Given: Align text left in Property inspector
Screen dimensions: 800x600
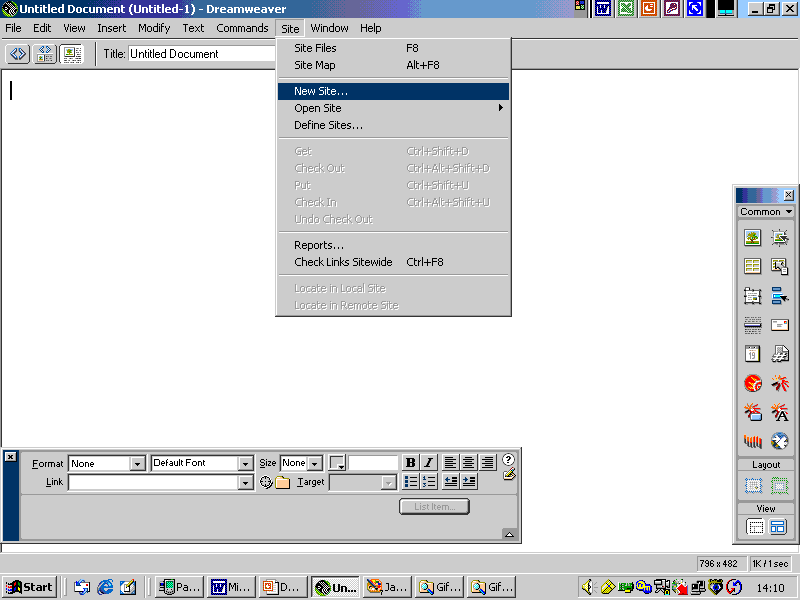Looking at the screenshot, I should coord(450,463).
